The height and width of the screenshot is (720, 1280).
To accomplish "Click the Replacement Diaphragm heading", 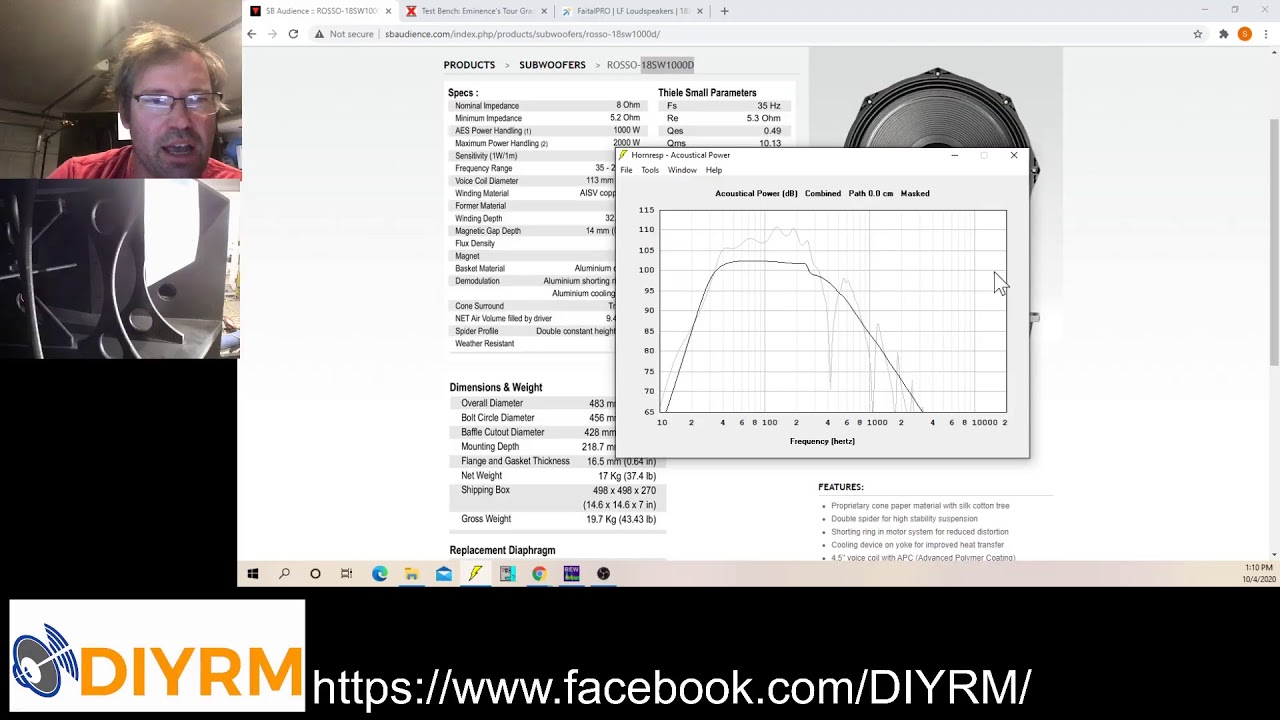I will click(502, 550).
